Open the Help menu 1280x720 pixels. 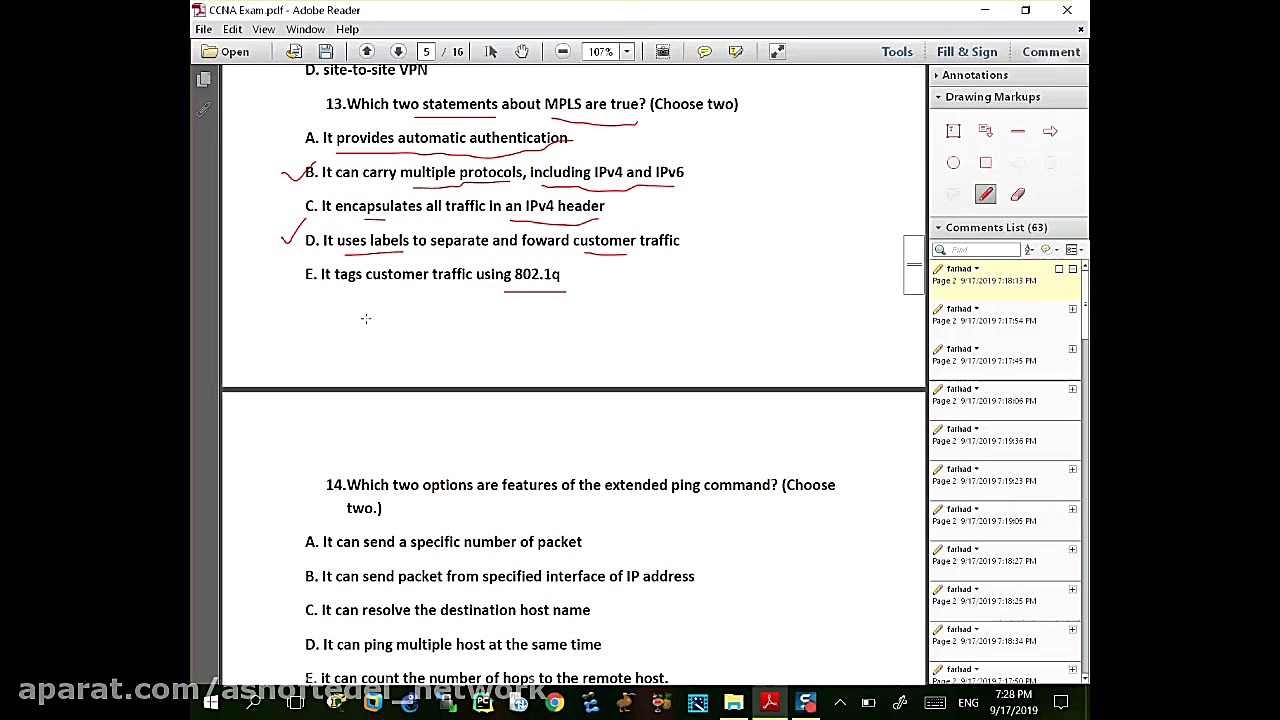[x=347, y=30]
